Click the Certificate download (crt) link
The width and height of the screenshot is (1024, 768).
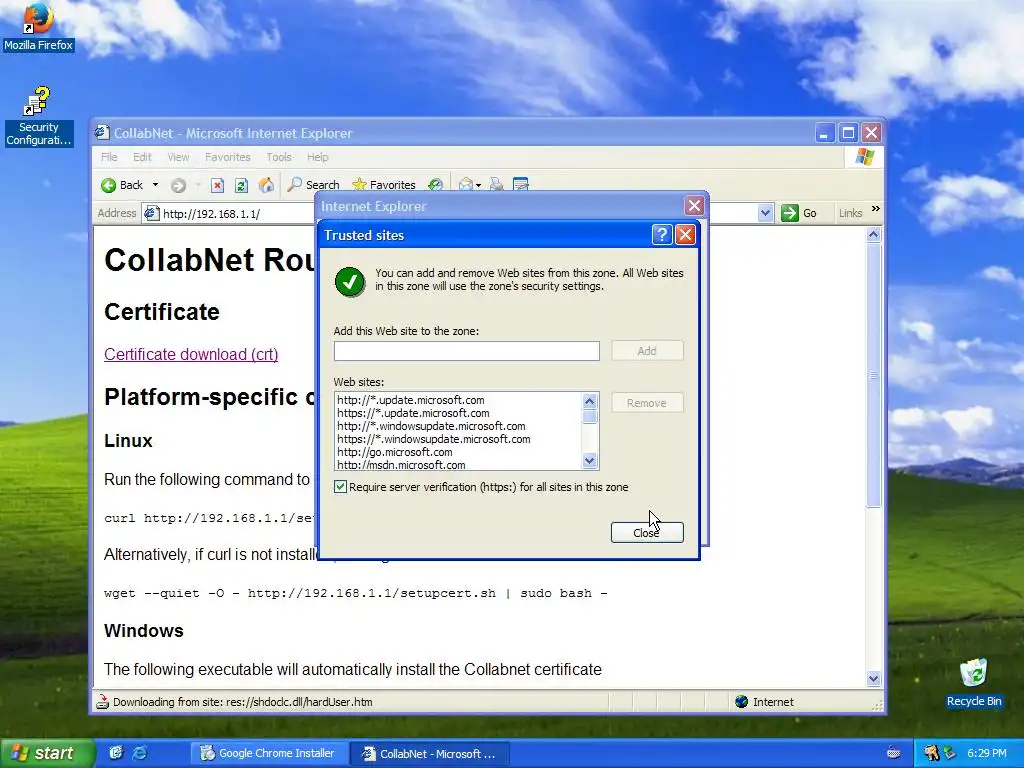pyautogui.click(x=191, y=354)
